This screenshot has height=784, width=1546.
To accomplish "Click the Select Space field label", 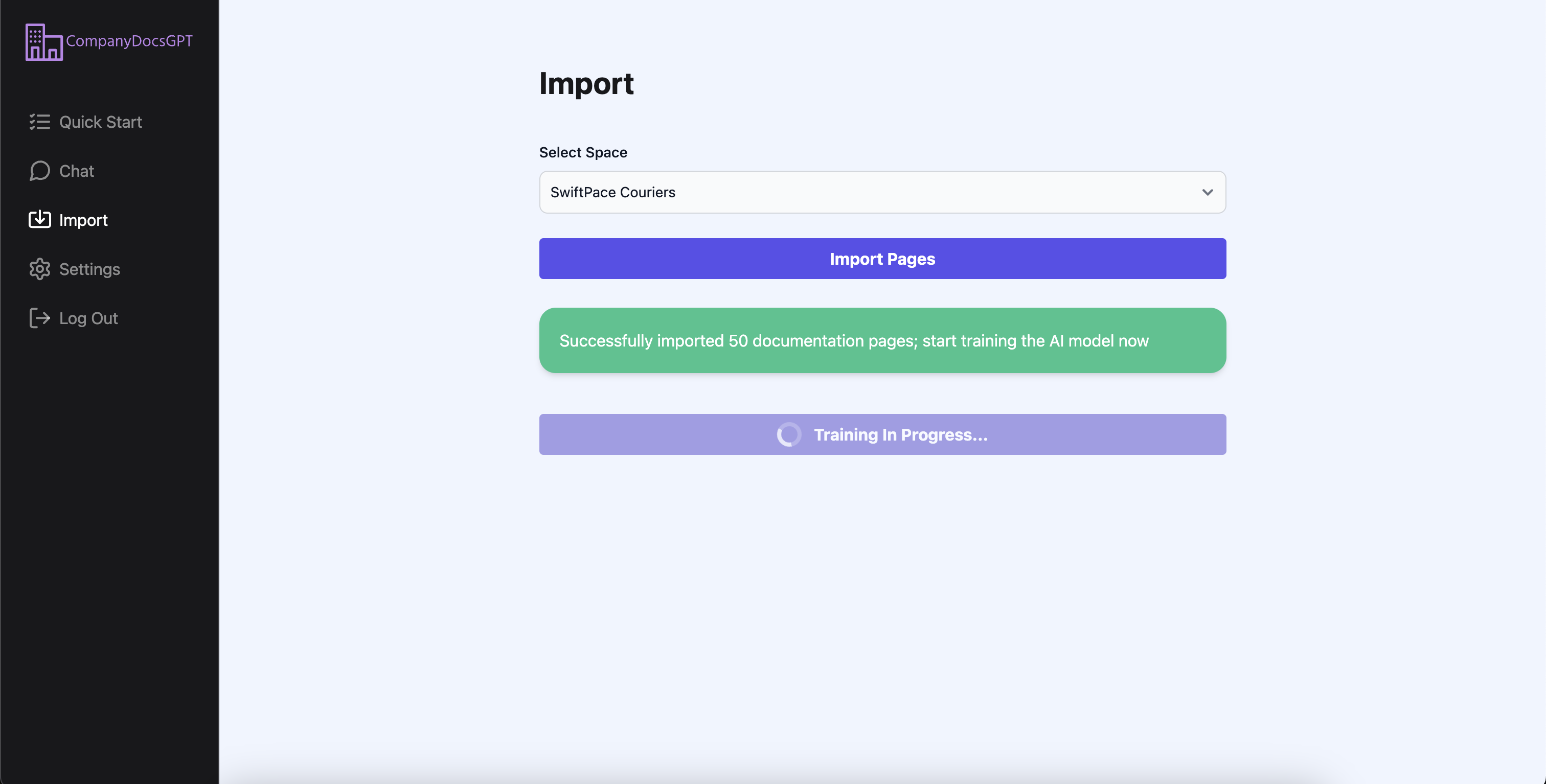I will [x=583, y=152].
